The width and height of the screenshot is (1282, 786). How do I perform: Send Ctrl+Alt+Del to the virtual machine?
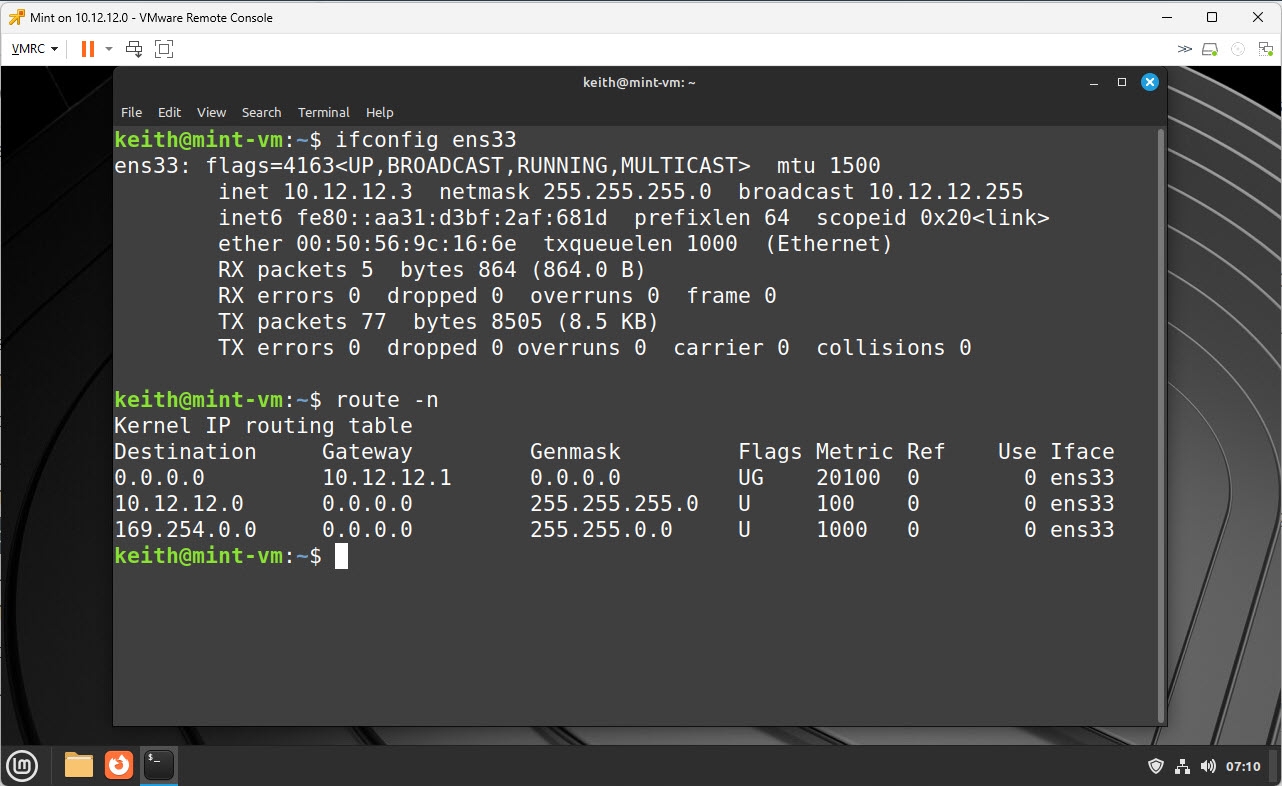(134, 48)
